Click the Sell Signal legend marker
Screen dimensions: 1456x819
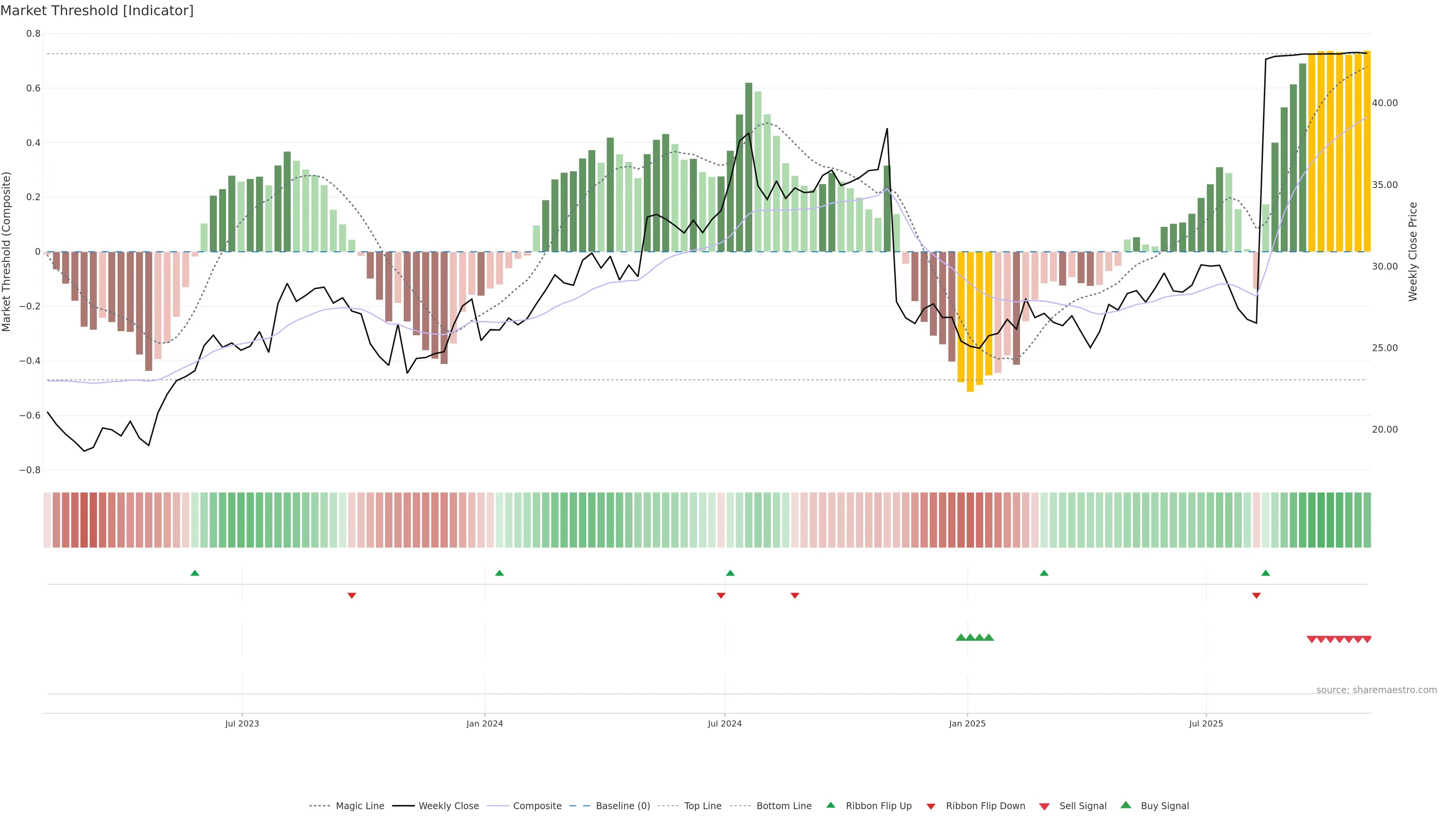(1045, 806)
